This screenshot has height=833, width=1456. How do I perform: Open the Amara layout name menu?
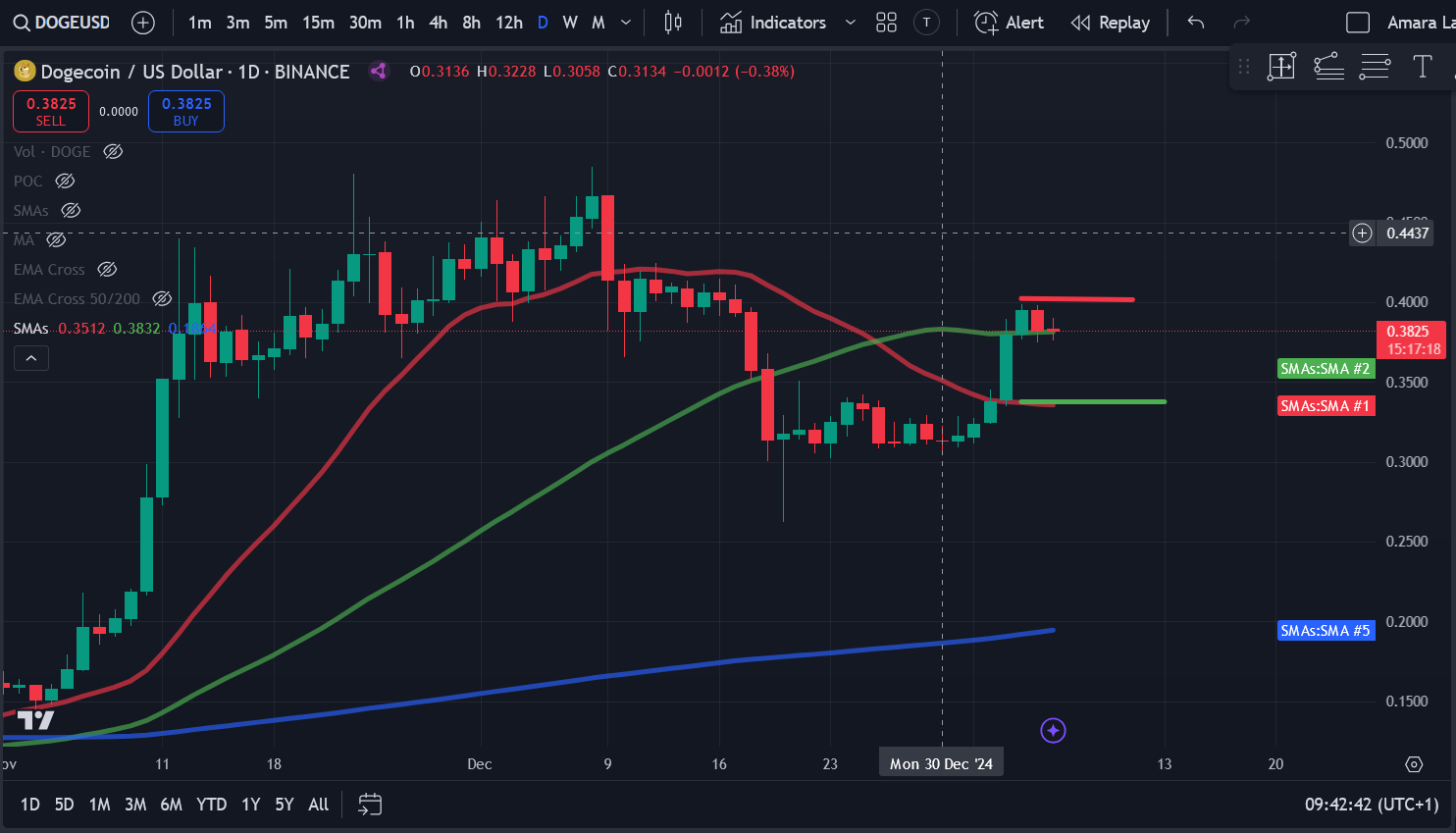coord(1420,23)
